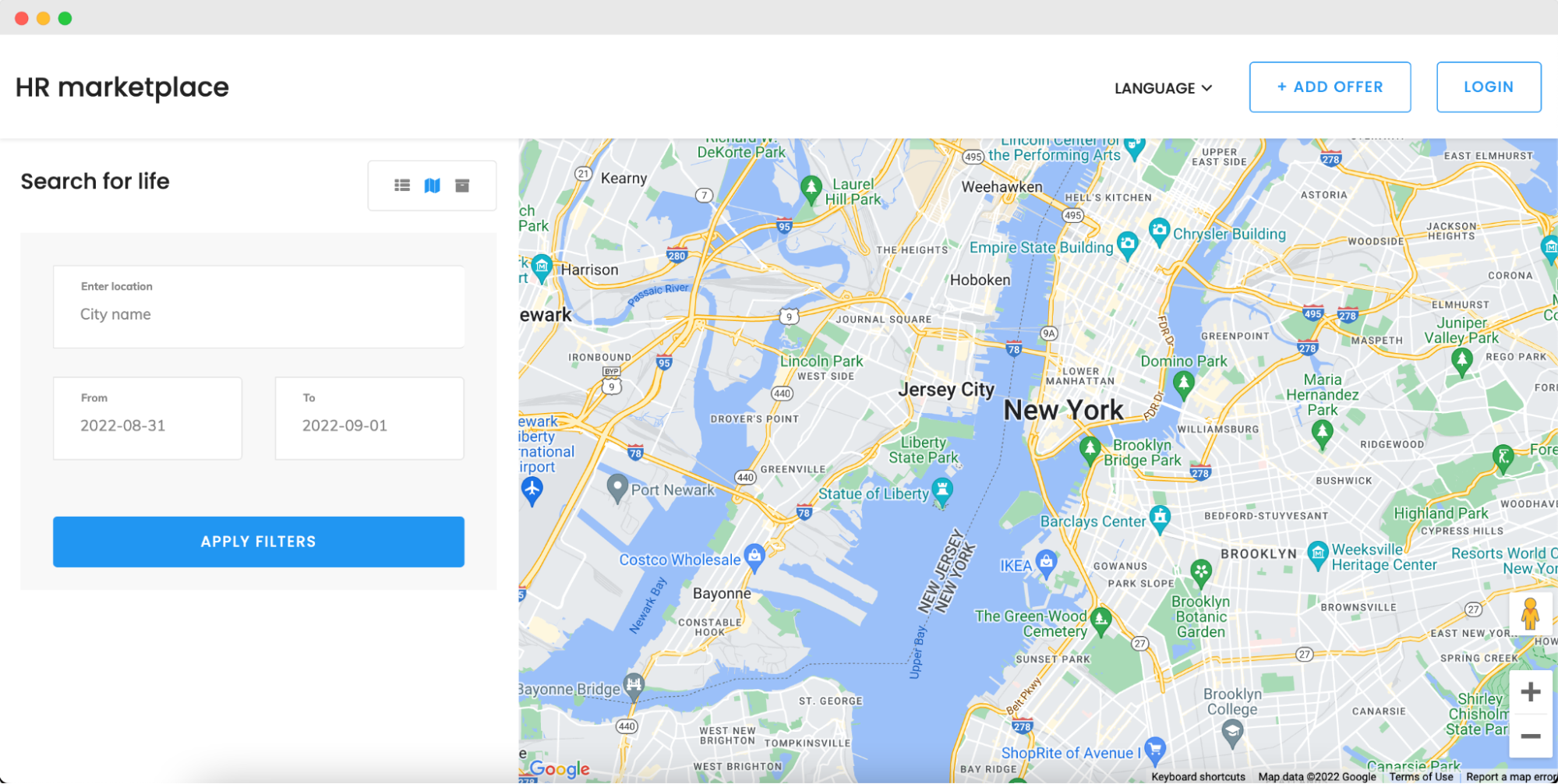The width and height of the screenshot is (1558, 784).
Task: Click the ShopRite of Avenue I marker
Action: coord(1155,750)
